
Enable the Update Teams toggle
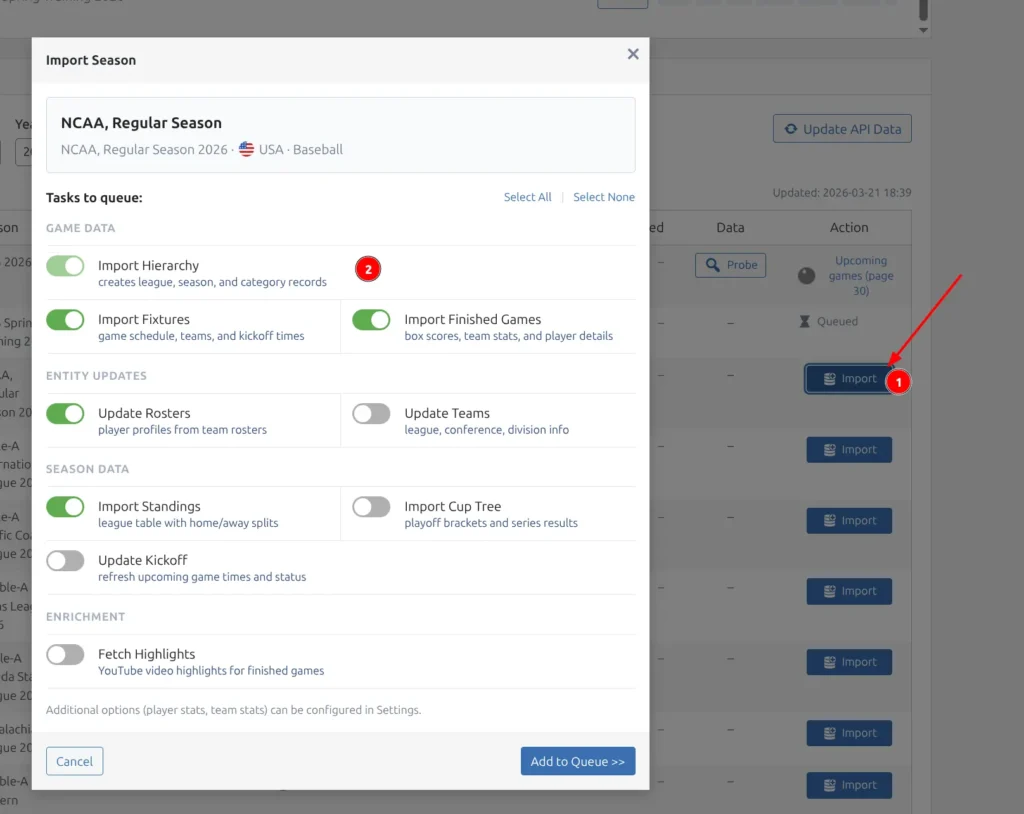click(372, 414)
